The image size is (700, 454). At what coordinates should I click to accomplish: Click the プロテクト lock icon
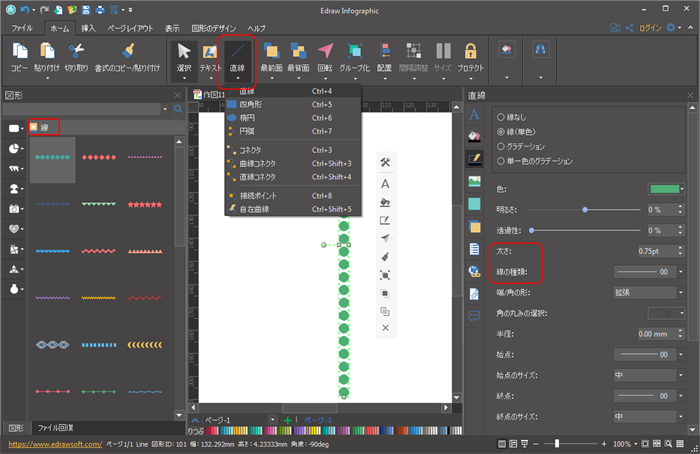(x=470, y=54)
